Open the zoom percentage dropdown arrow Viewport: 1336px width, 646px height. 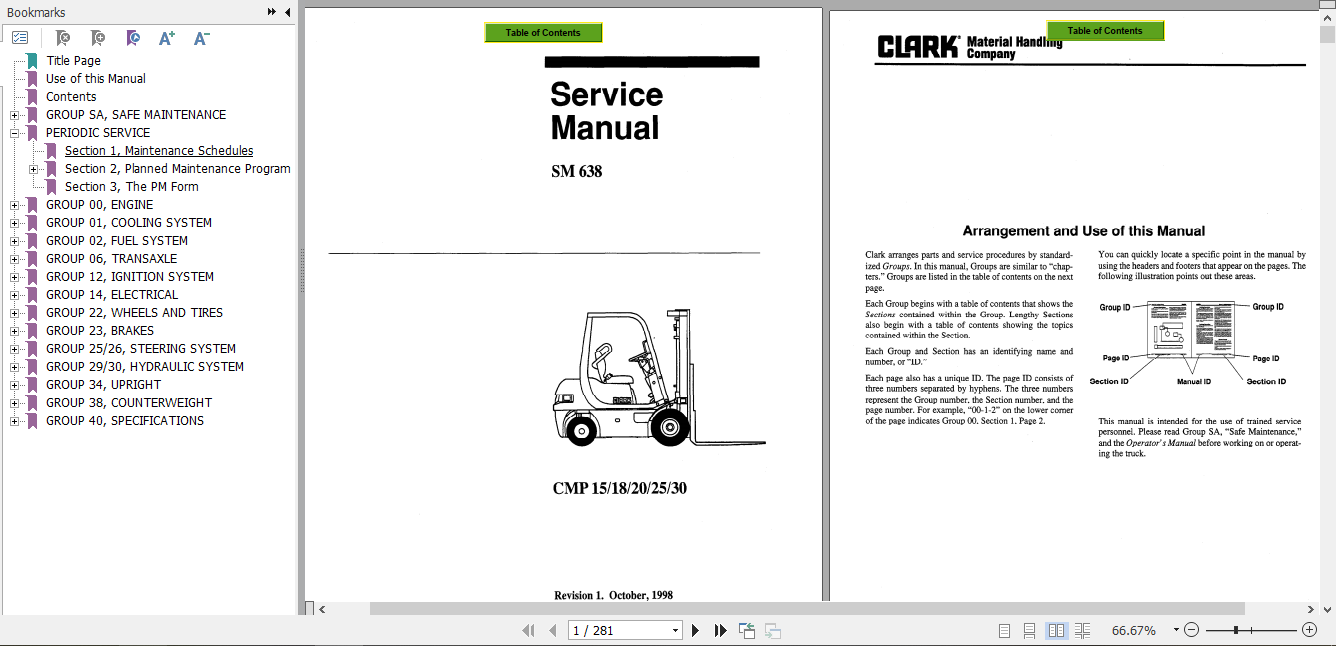(1176, 631)
